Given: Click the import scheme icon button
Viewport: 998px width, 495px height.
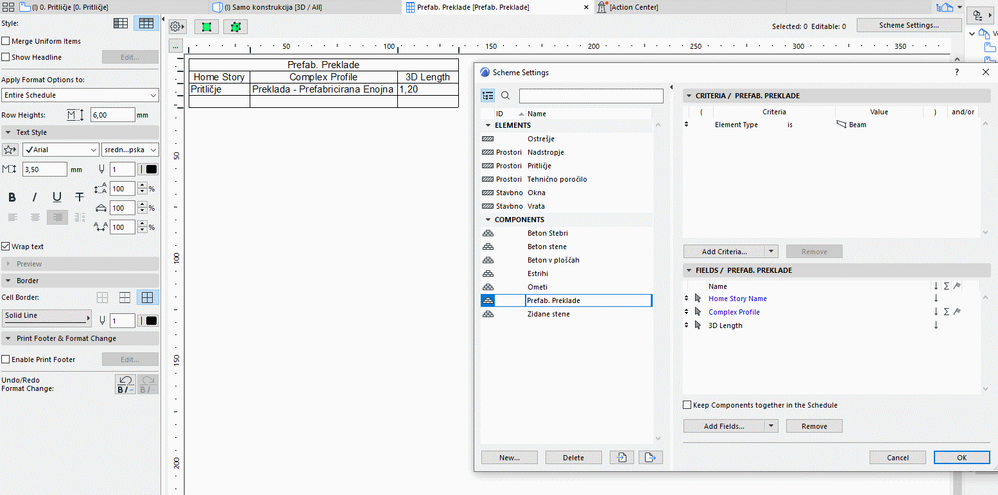Looking at the screenshot, I should click(x=622, y=457).
